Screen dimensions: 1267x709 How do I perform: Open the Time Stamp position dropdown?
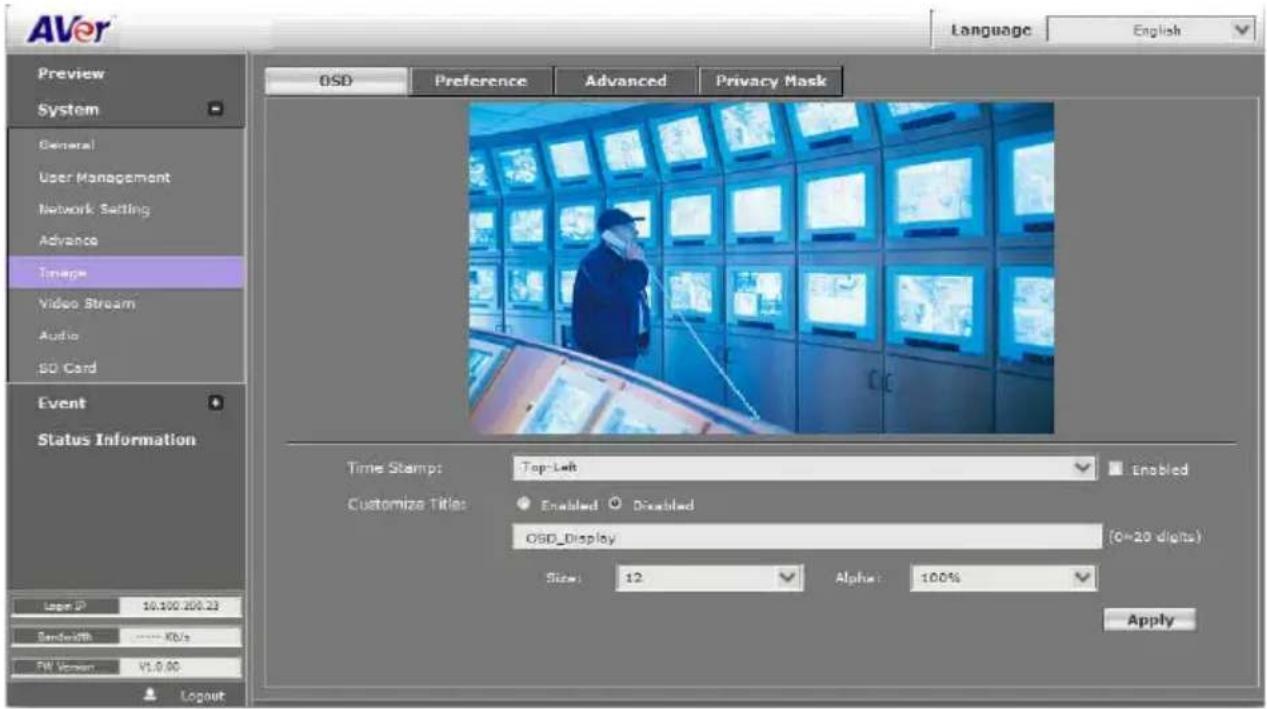click(804, 468)
